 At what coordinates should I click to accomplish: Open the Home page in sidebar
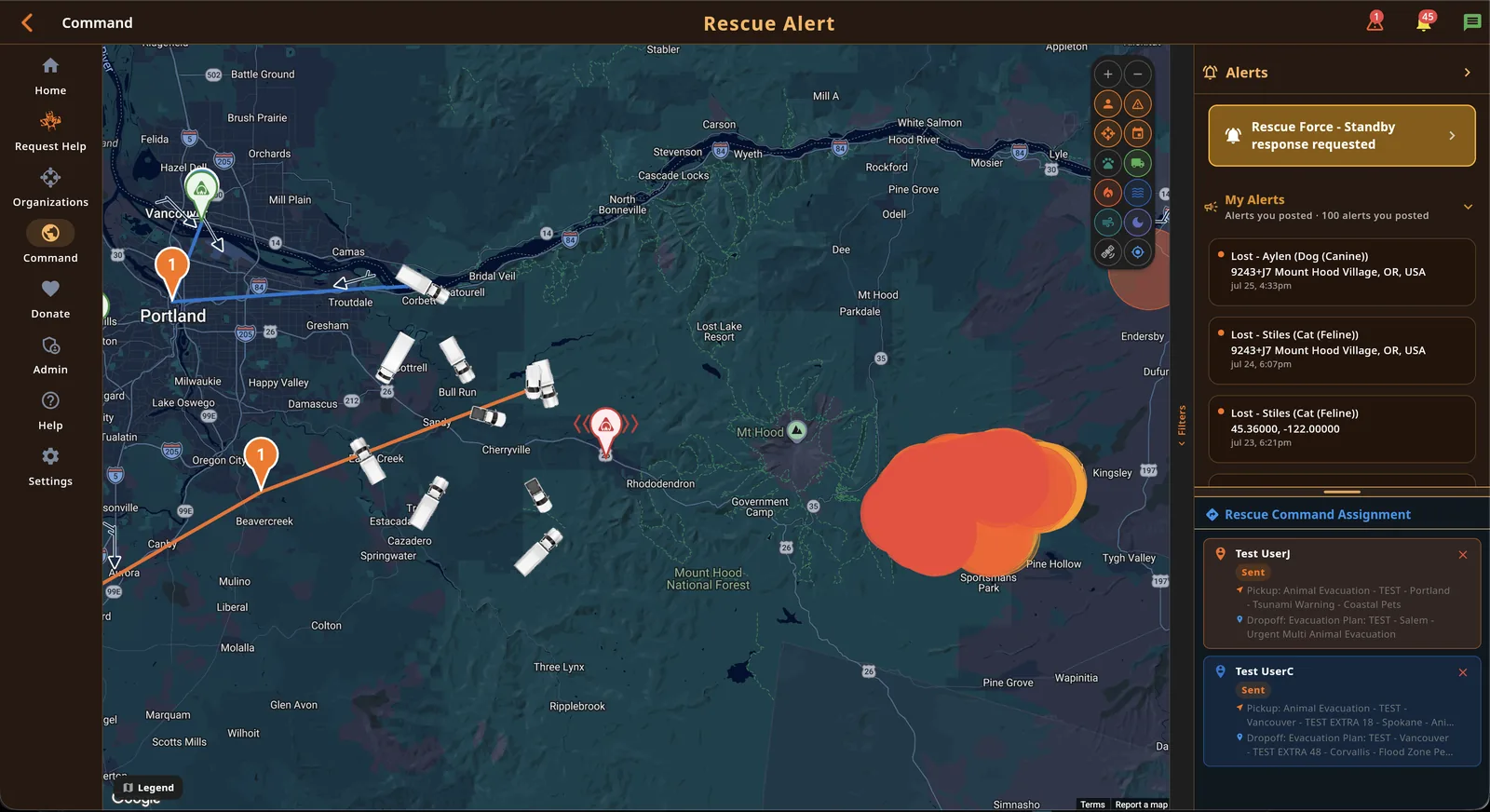[x=50, y=76]
